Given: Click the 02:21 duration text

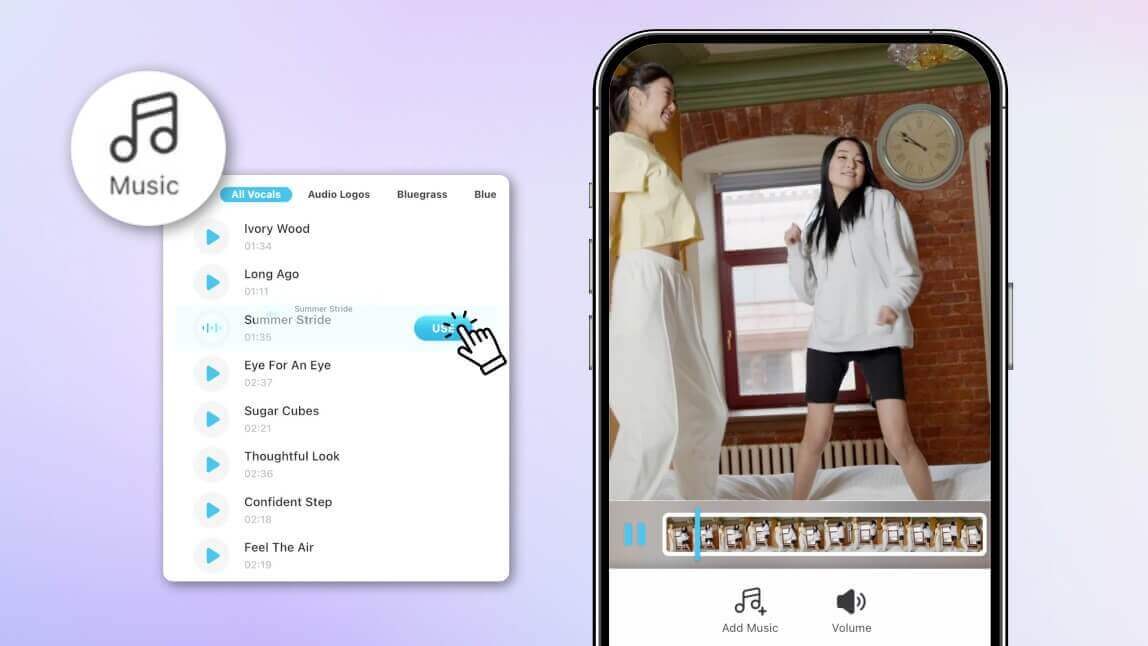Looking at the screenshot, I should 258,428.
